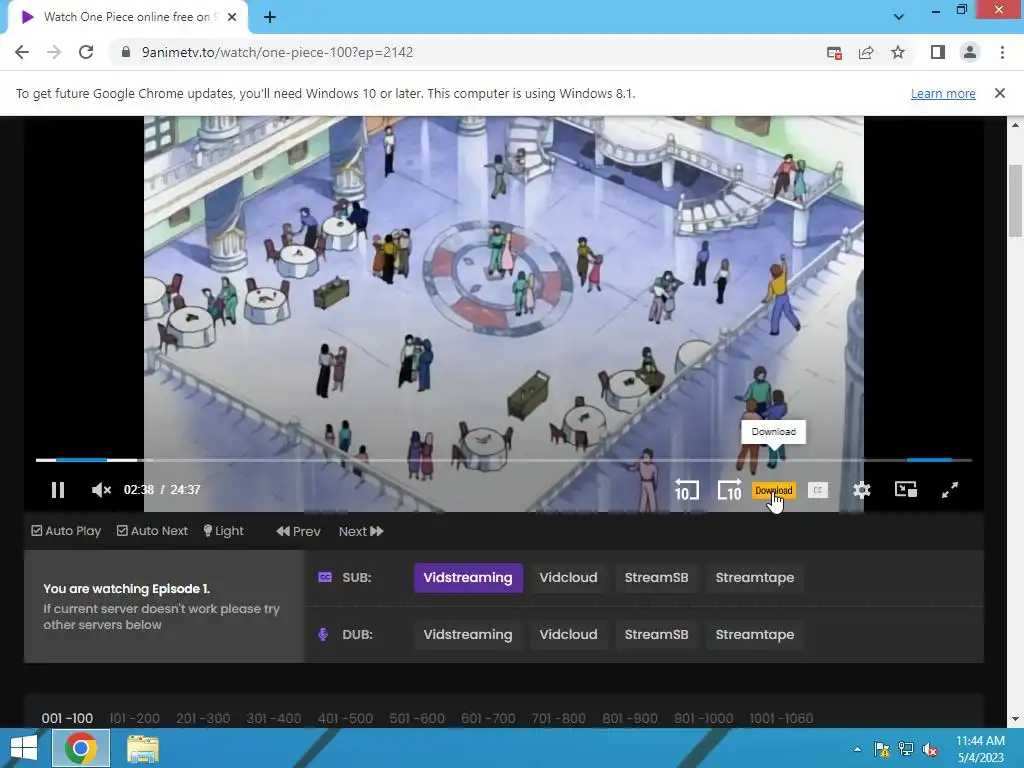Select SUB Vidstreaming server
Screen dimensions: 1024x768
coord(468,578)
